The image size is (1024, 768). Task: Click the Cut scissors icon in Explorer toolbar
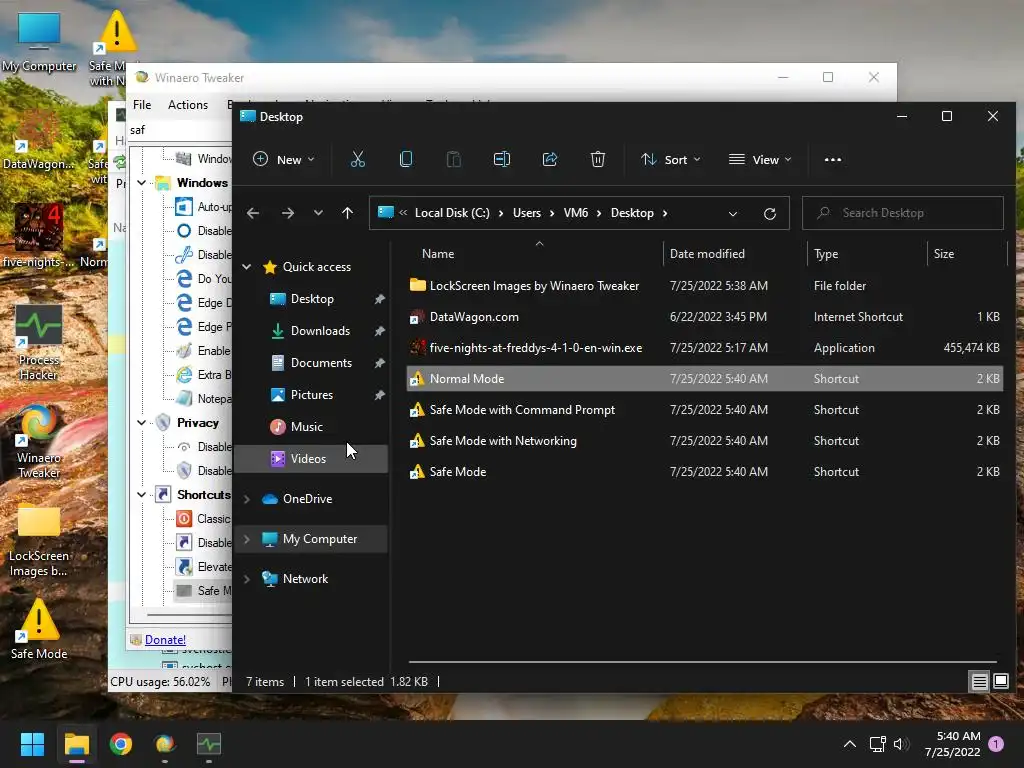click(357, 159)
